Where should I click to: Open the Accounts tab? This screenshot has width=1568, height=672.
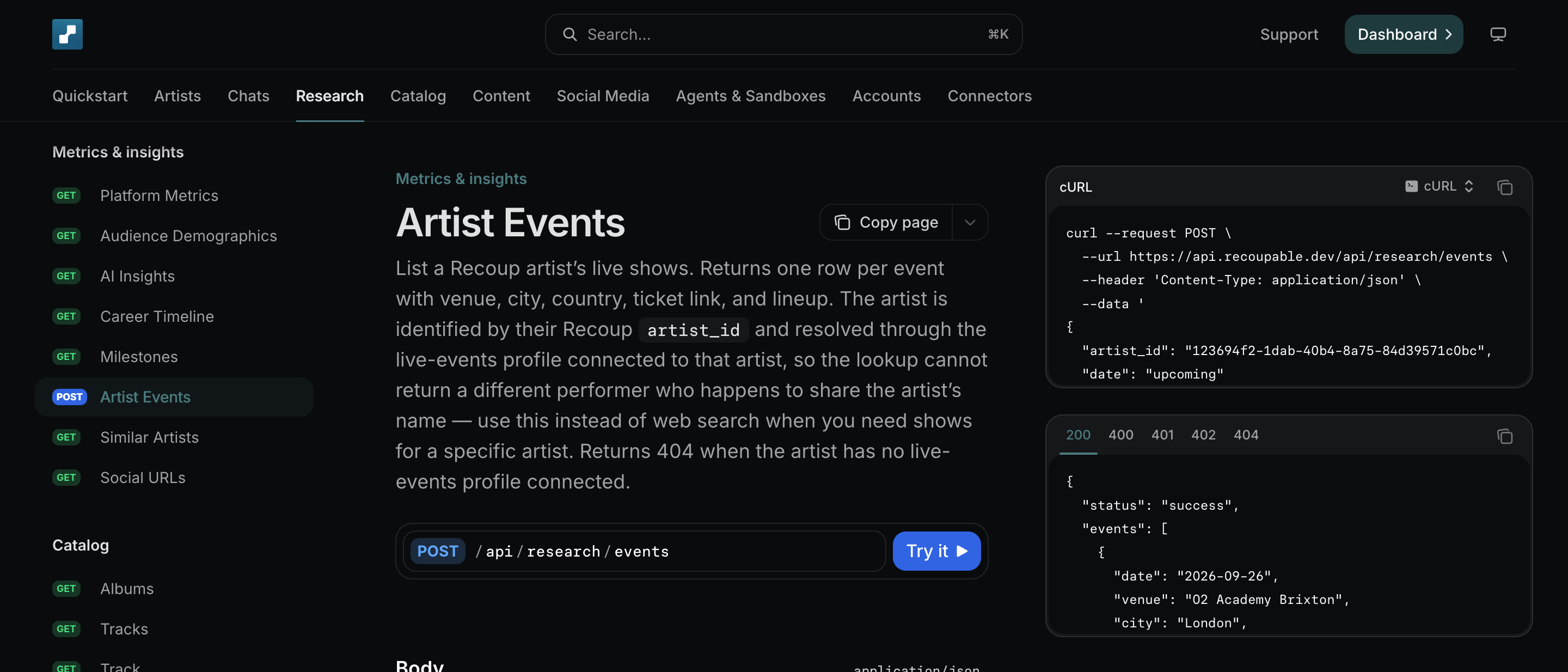tap(886, 95)
